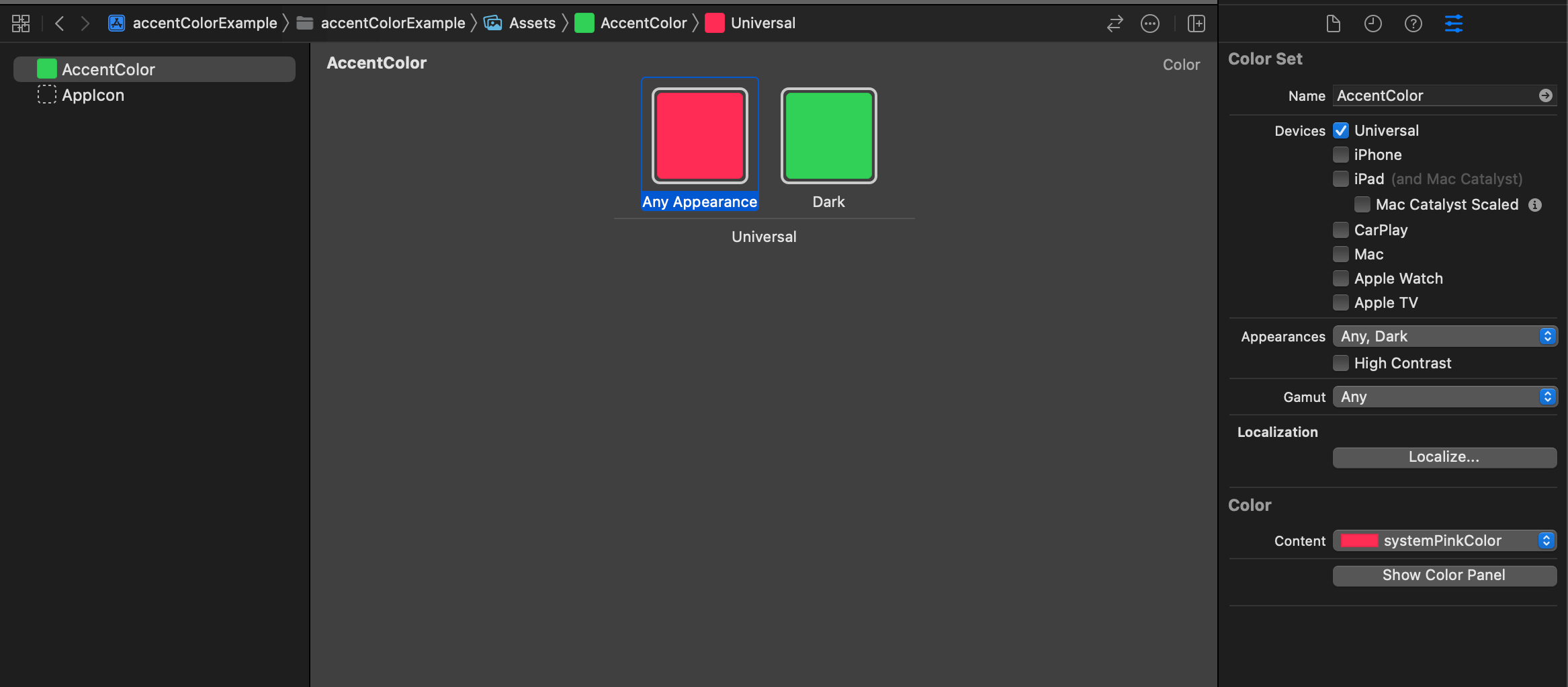
Task: Enable the High Contrast checkbox
Action: [1341, 363]
